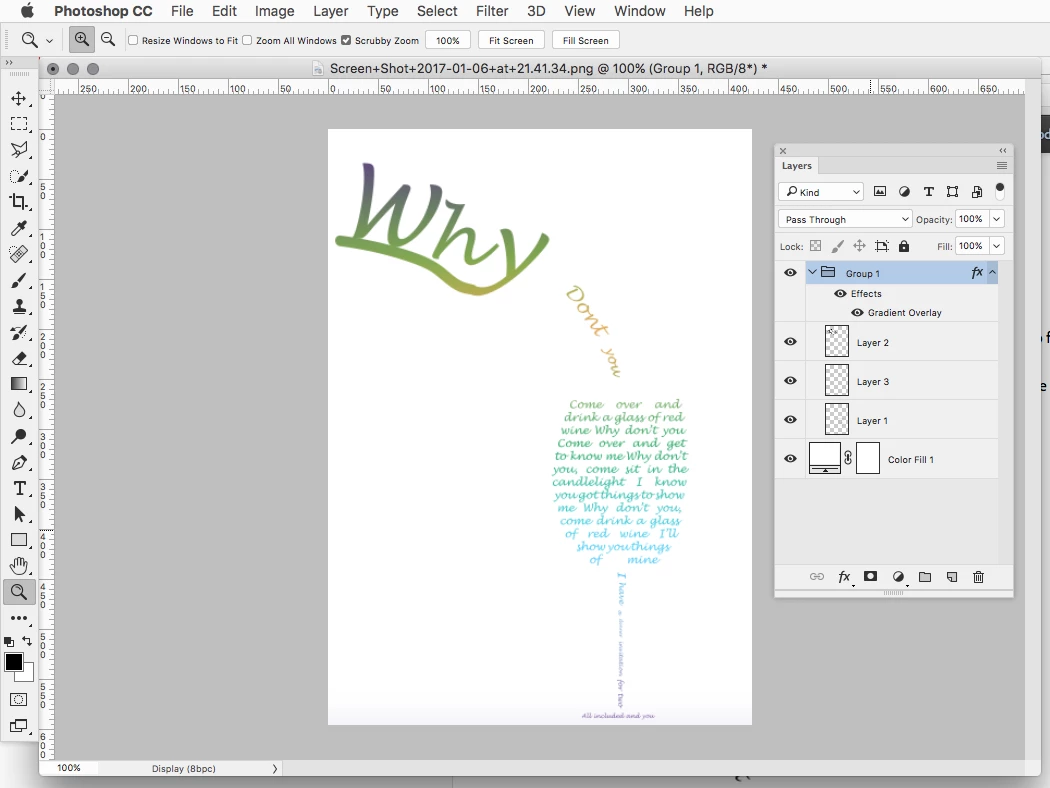Image resolution: width=1050 pixels, height=788 pixels.
Task: Select the Path Selection tool
Action: click(19, 514)
